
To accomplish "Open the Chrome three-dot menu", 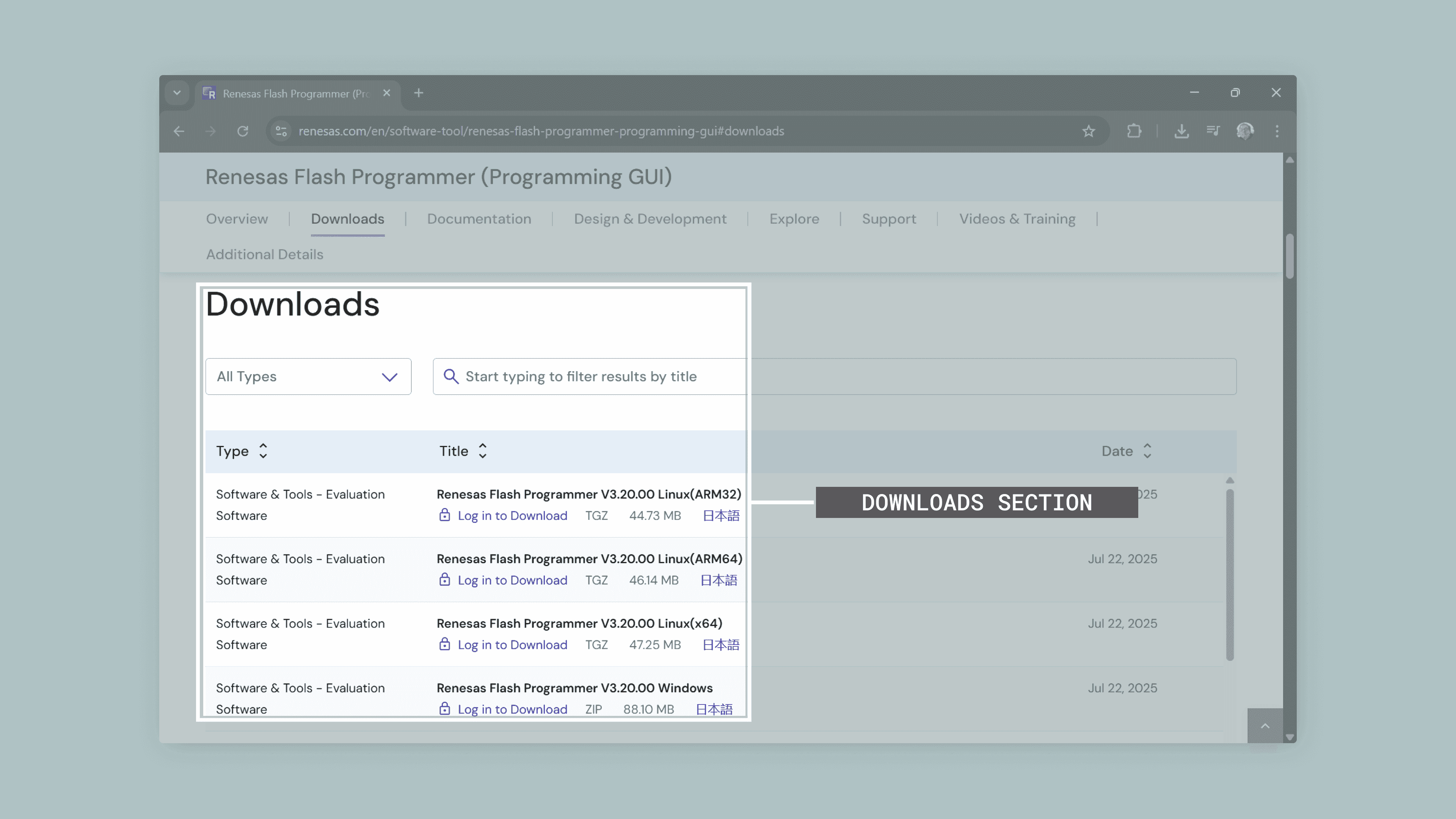I will [1277, 131].
